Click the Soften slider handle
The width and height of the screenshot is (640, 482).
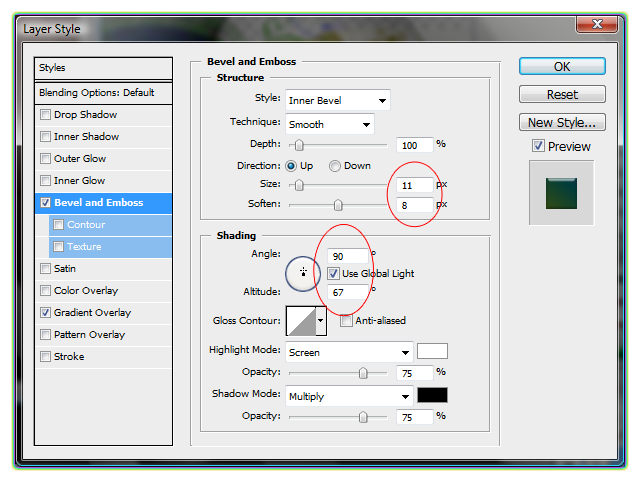point(338,205)
